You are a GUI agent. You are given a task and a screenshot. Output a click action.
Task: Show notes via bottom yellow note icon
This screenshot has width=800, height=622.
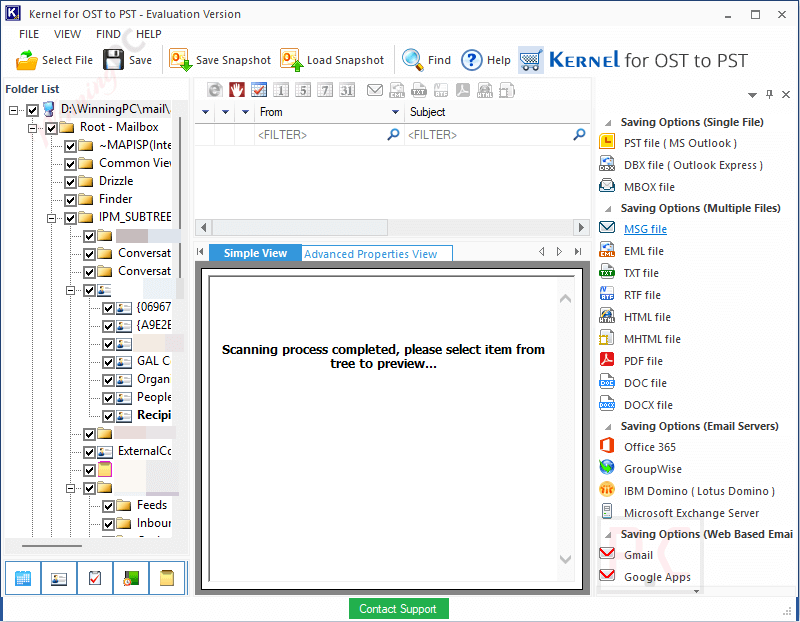167,578
